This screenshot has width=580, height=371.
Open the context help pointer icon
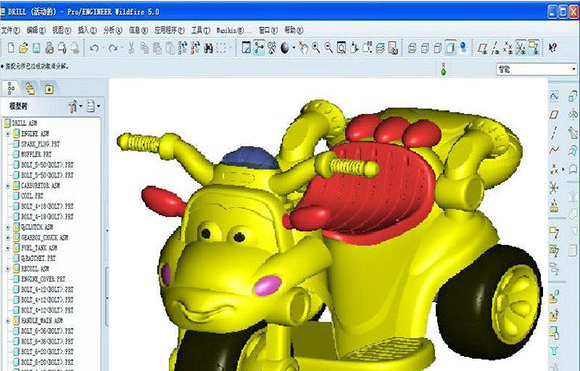tap(553, 48)
